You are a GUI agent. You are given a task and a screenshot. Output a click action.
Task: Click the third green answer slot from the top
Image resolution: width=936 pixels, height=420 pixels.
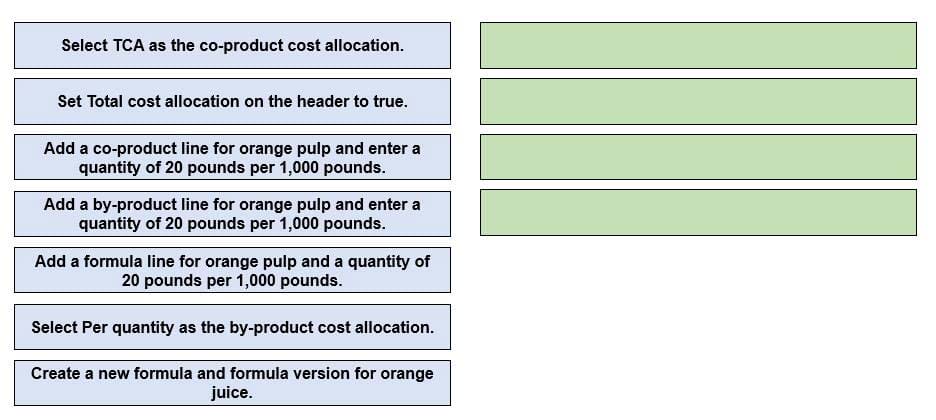[x=698, y=157]
